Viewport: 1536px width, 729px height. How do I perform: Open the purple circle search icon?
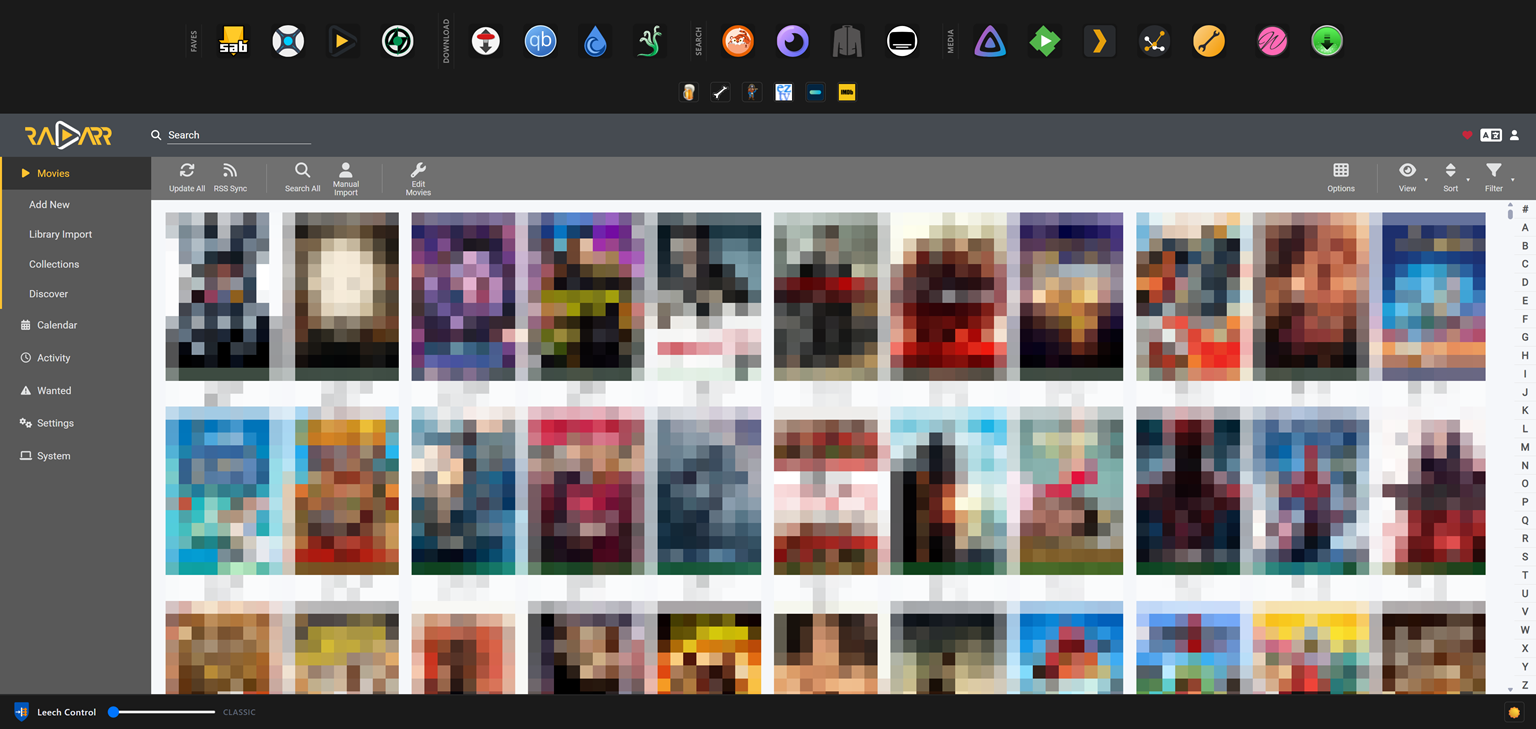coord(793,41)
